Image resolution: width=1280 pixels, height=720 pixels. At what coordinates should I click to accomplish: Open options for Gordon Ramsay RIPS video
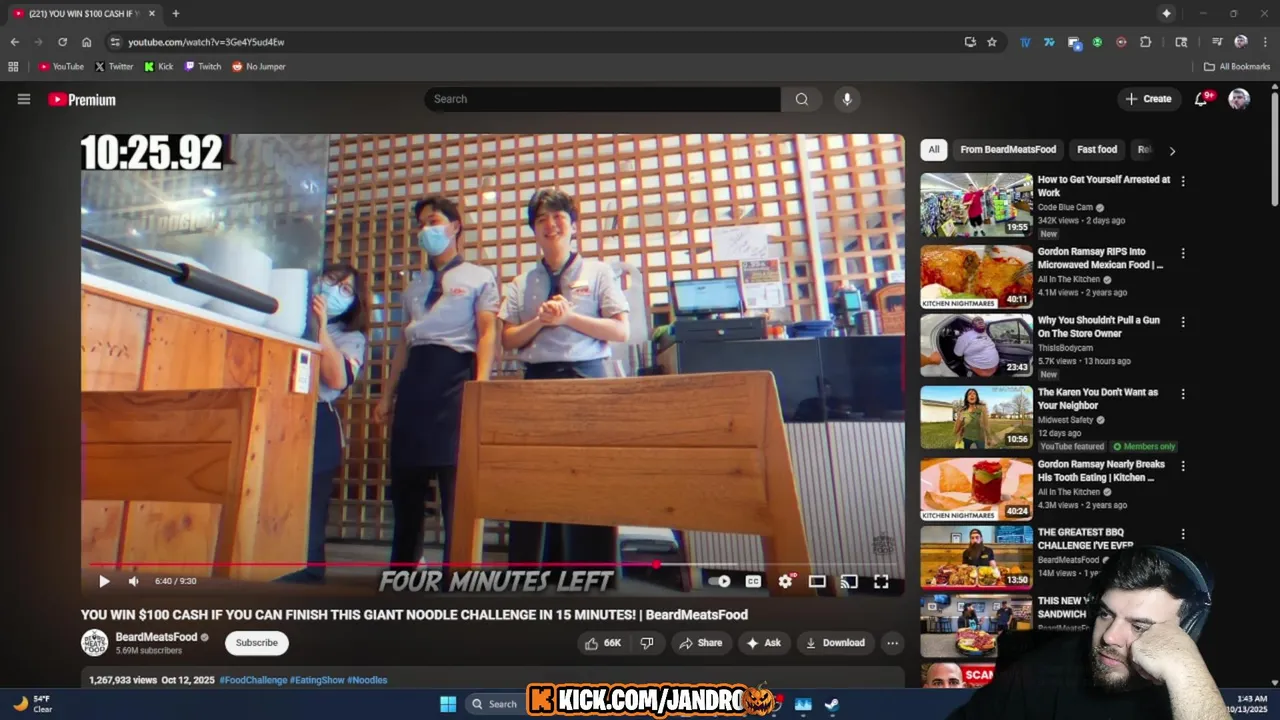(1183, 254)
